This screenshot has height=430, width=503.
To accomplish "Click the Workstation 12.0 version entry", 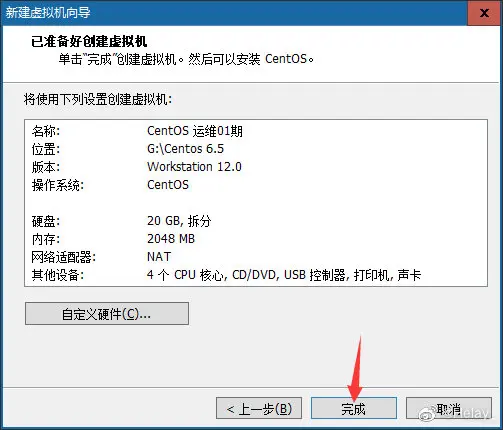I will [x=194, y=166].
